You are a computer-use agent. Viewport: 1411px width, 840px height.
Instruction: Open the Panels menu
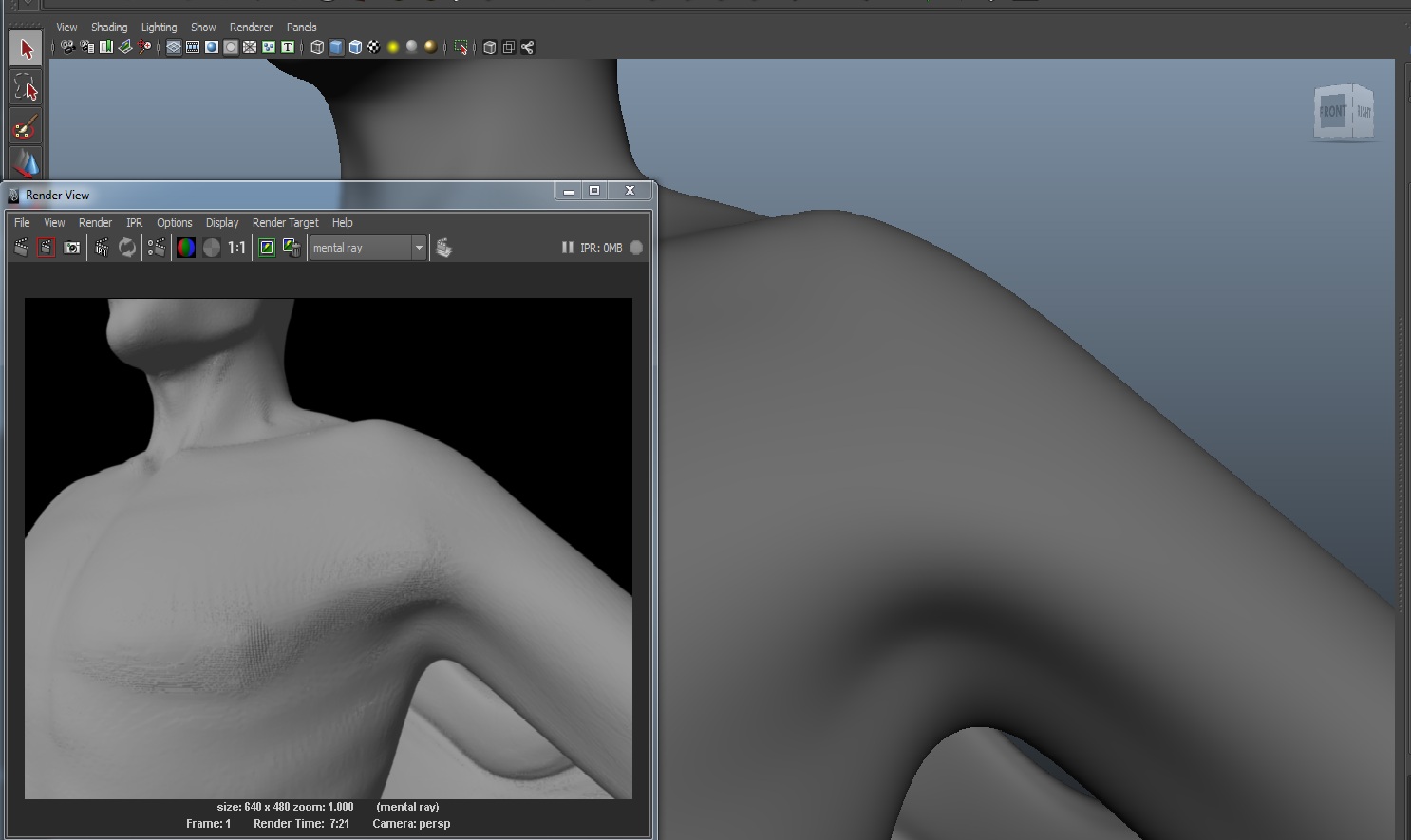pos(302,28)
